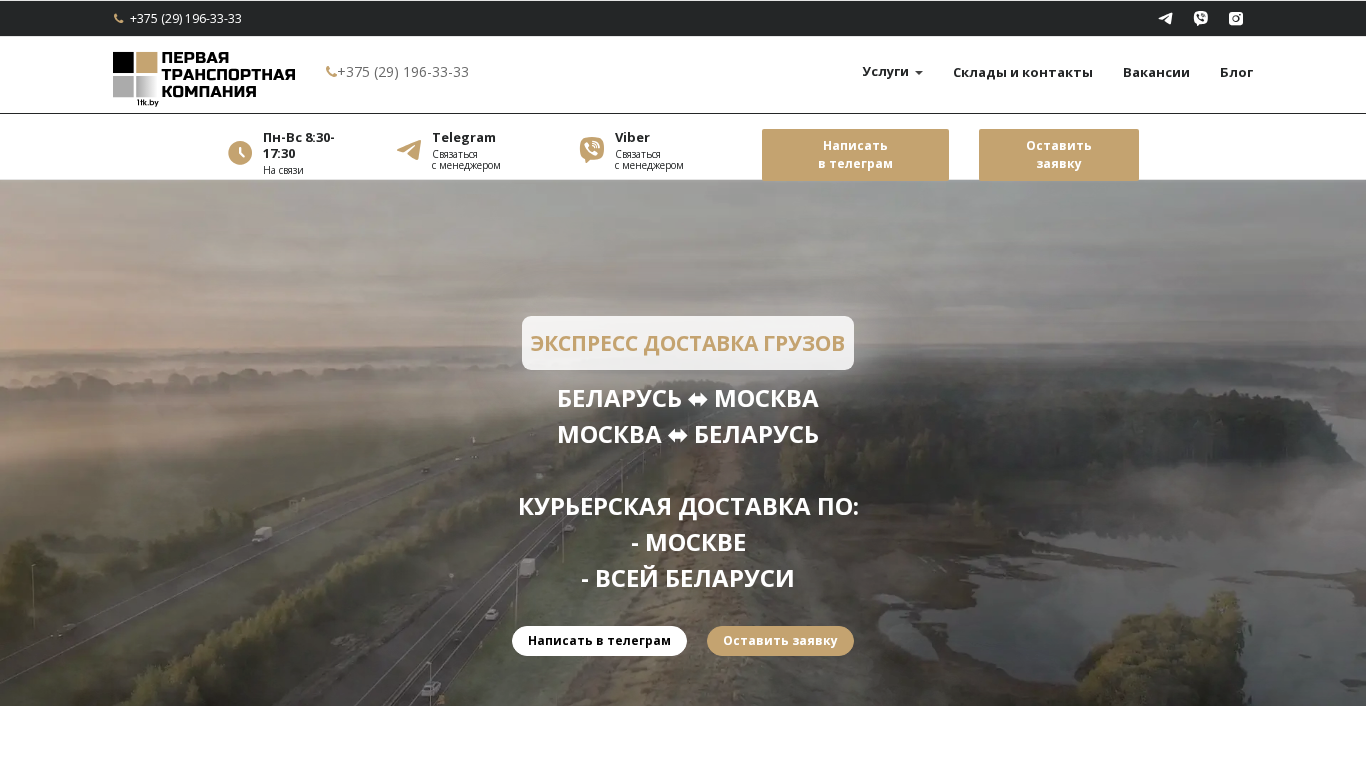The width and height of the screenshot is (1366, 768).
Task: Expand the Услуги dropdown menu
Action: pos(892,72)
